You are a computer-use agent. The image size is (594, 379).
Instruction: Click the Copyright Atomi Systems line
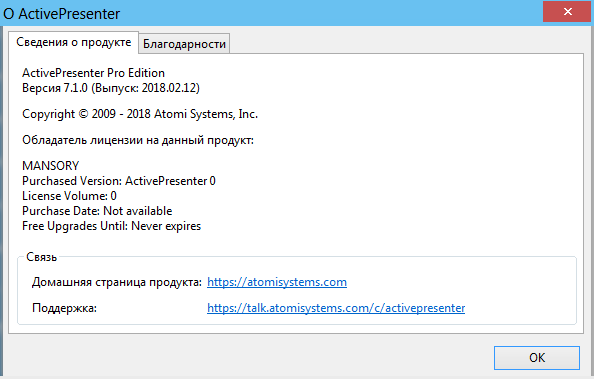tap(140, 114)
